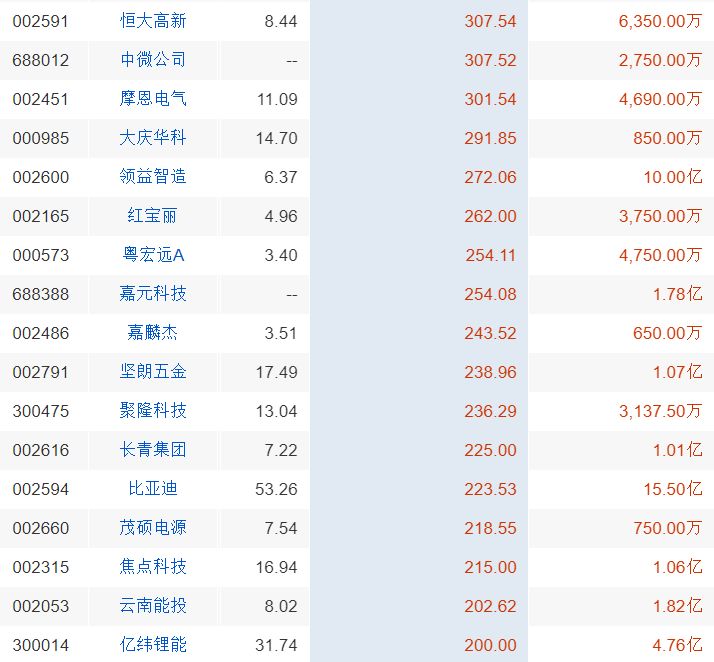
Task: Select stock code 002594
Action: tap(41, 489)
